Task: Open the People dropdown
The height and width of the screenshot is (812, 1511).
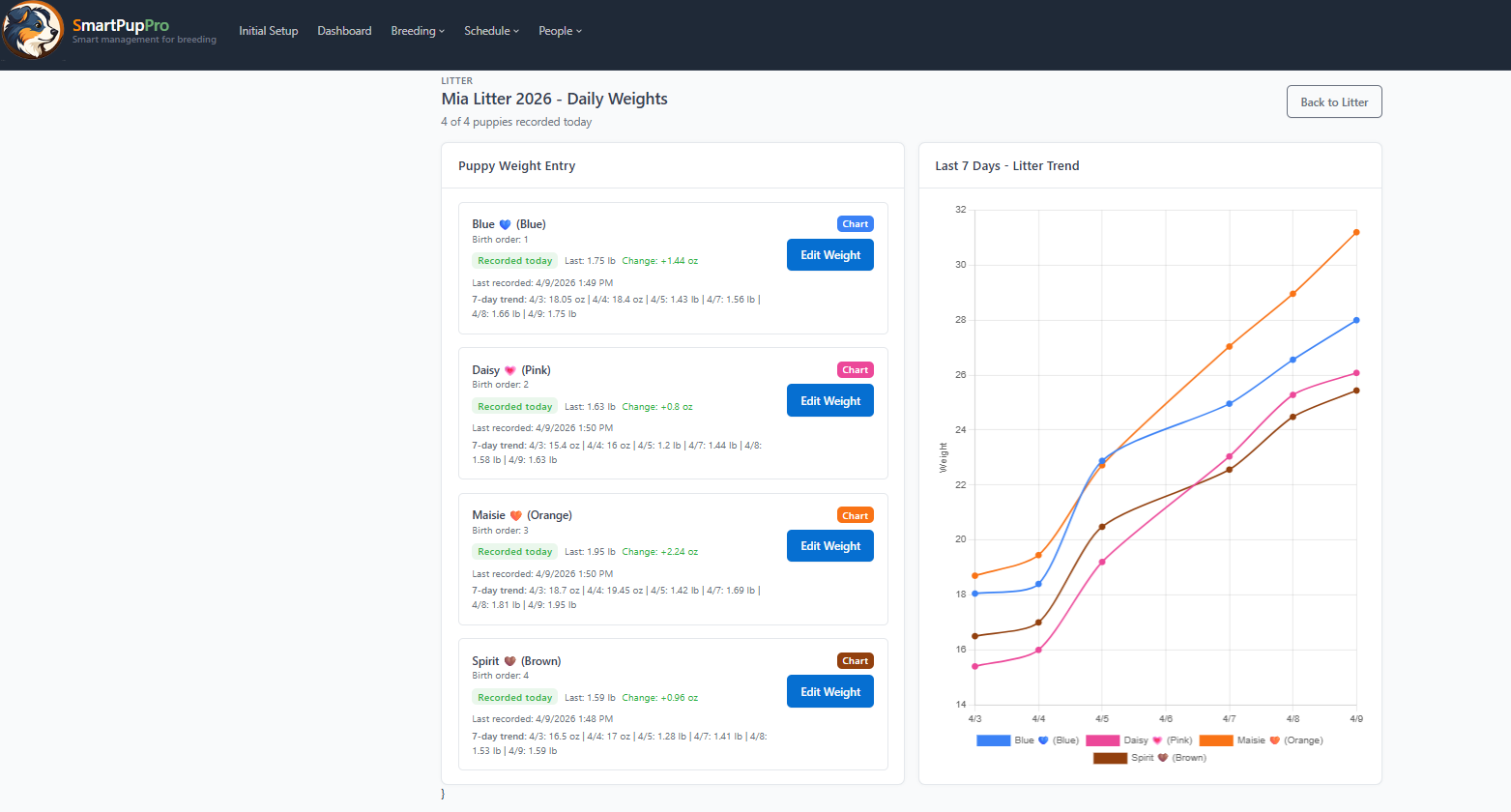Action: click(560, 30)
